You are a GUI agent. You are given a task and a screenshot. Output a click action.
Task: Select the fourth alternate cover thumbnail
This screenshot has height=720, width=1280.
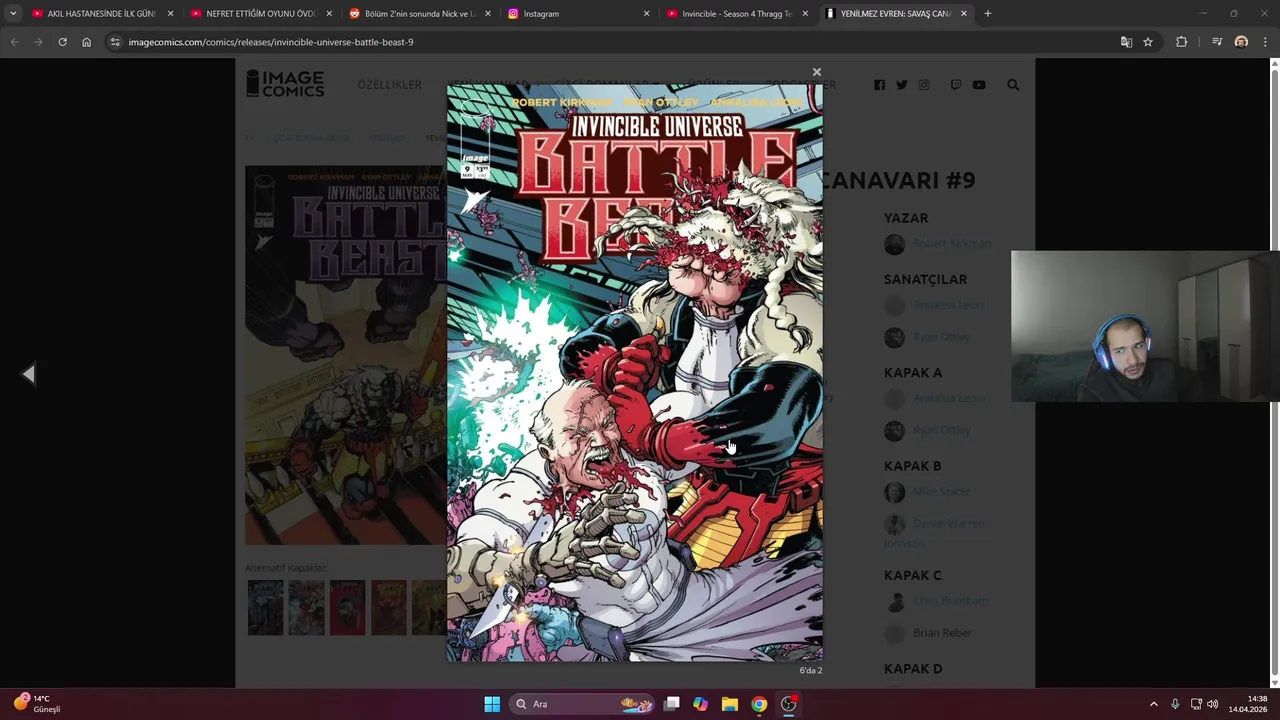[388, 608]
